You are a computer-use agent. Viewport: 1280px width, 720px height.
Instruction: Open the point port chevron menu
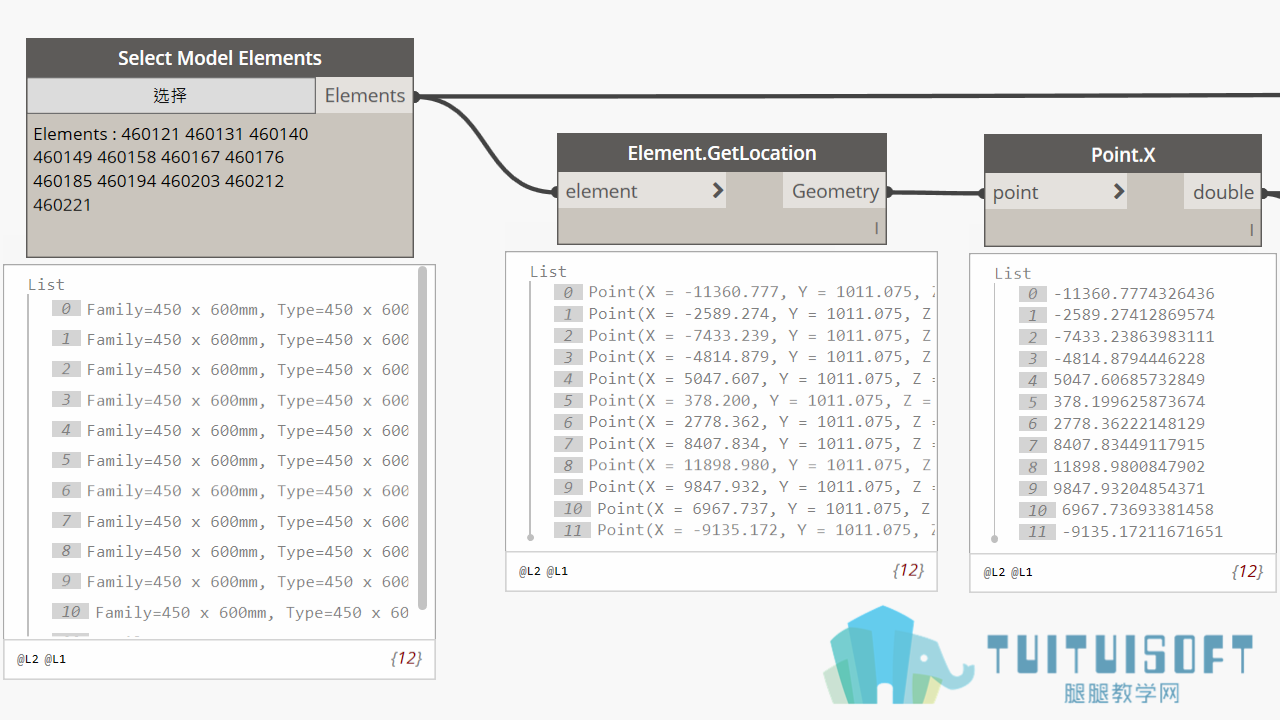(1118, 192)
